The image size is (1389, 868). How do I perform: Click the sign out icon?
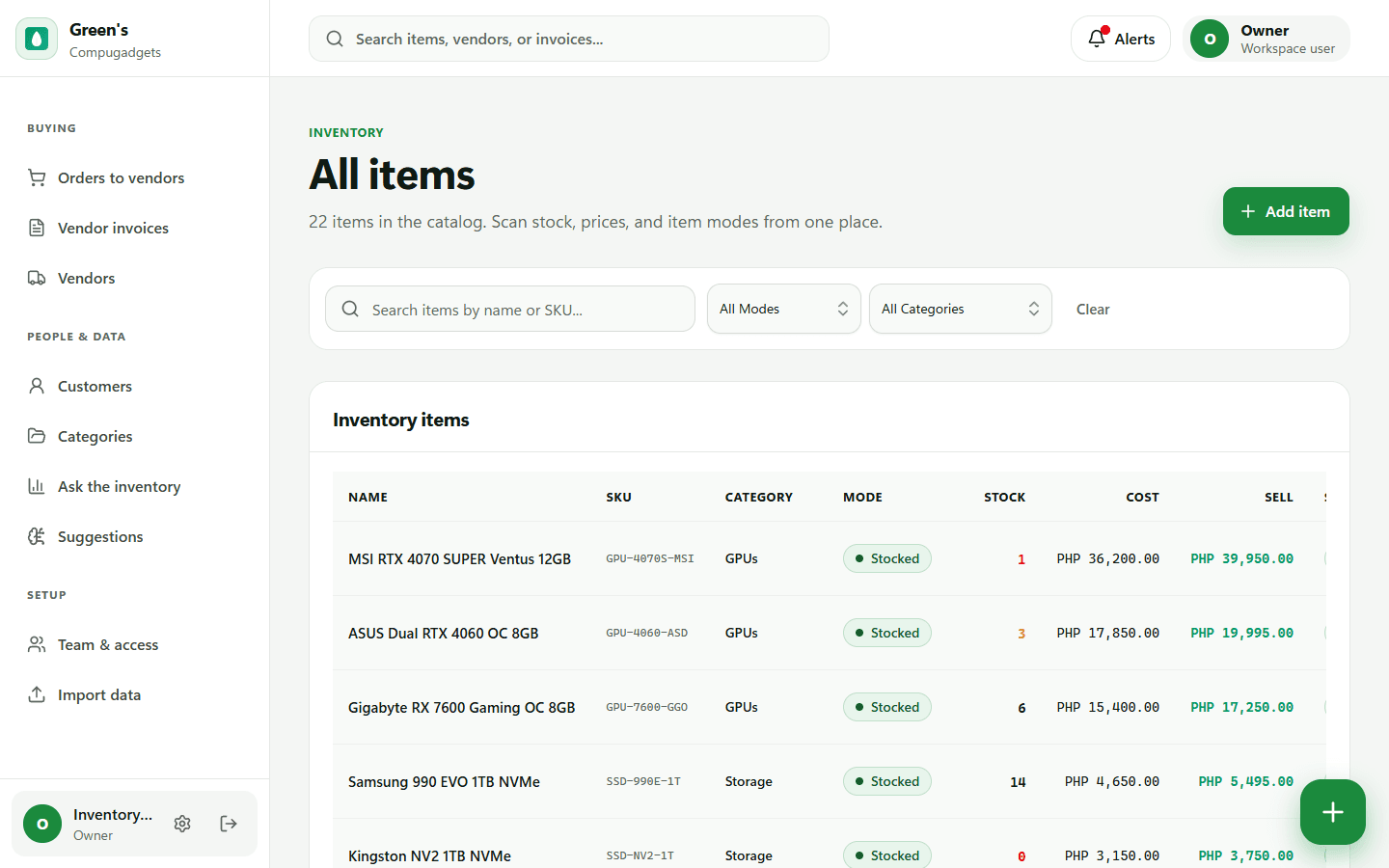(x=229, y=824)
